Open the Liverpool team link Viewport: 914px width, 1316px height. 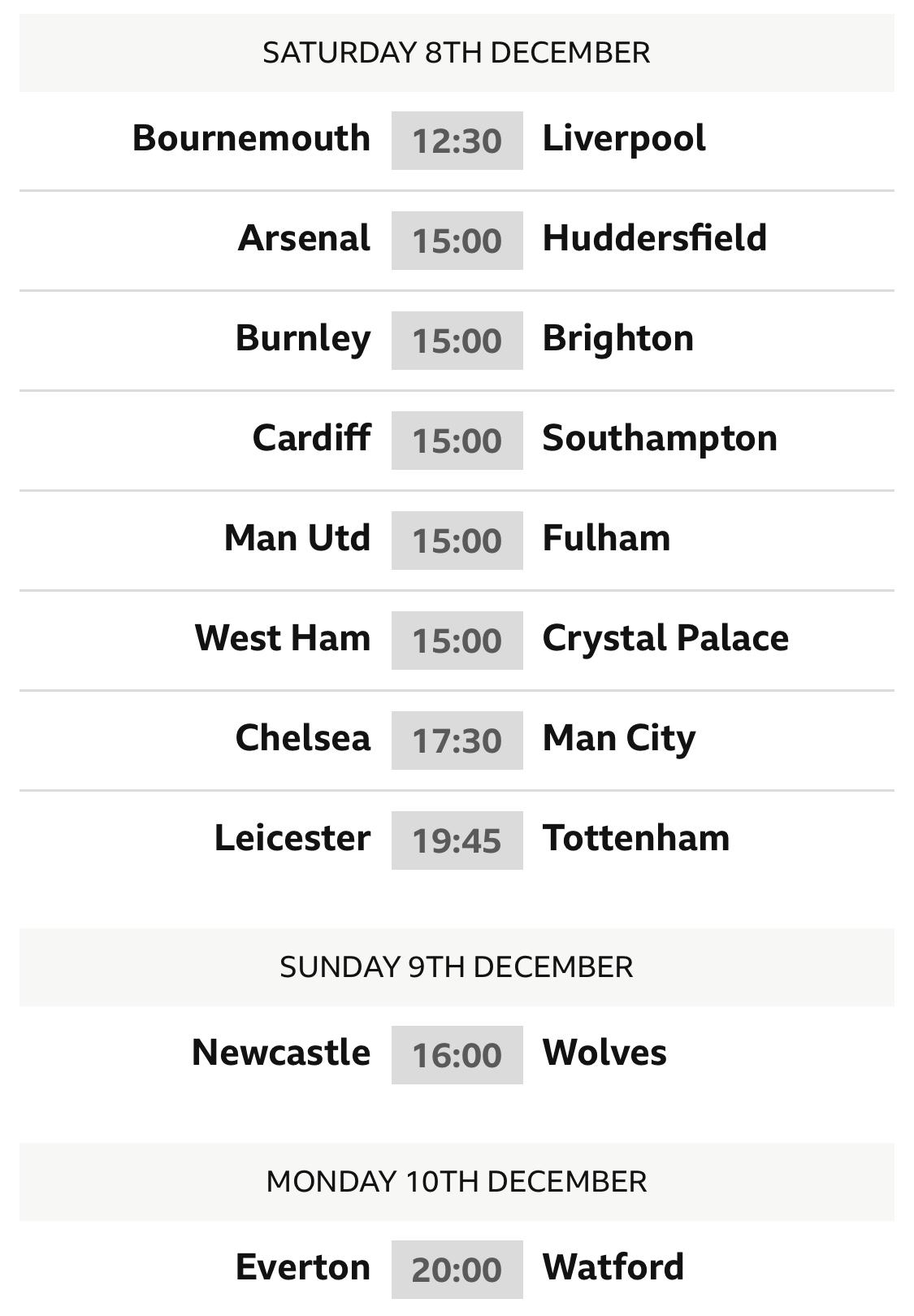tap(624, 138)
